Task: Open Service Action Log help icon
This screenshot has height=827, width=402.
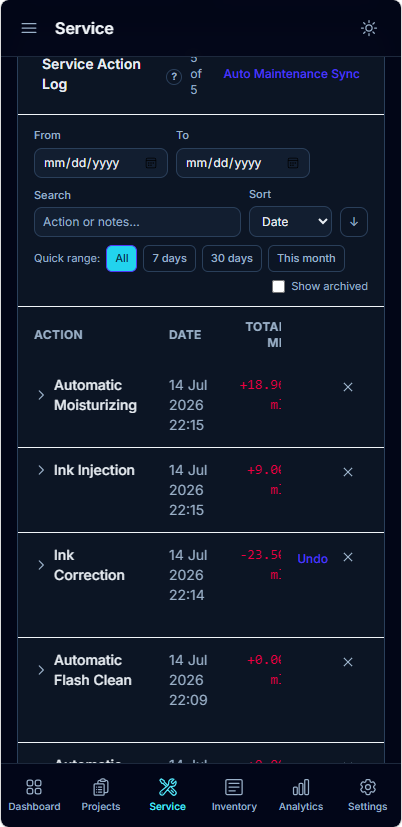Action: click(x=174, y=77)
